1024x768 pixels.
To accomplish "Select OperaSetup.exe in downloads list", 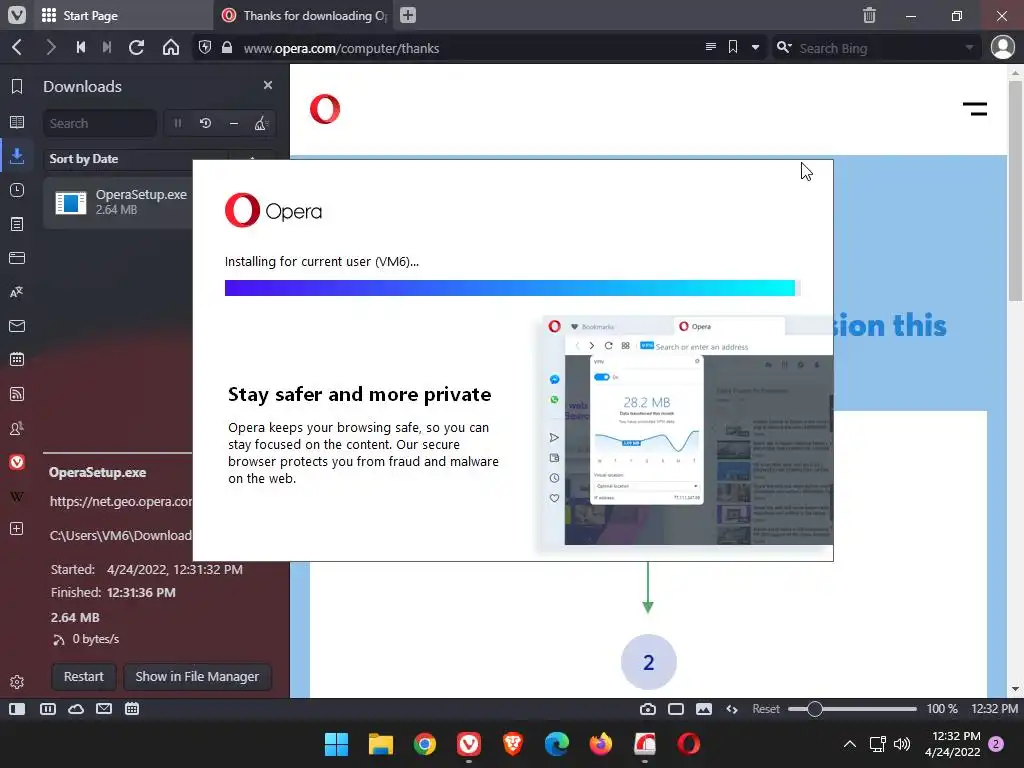I will [x=118, y=202].
